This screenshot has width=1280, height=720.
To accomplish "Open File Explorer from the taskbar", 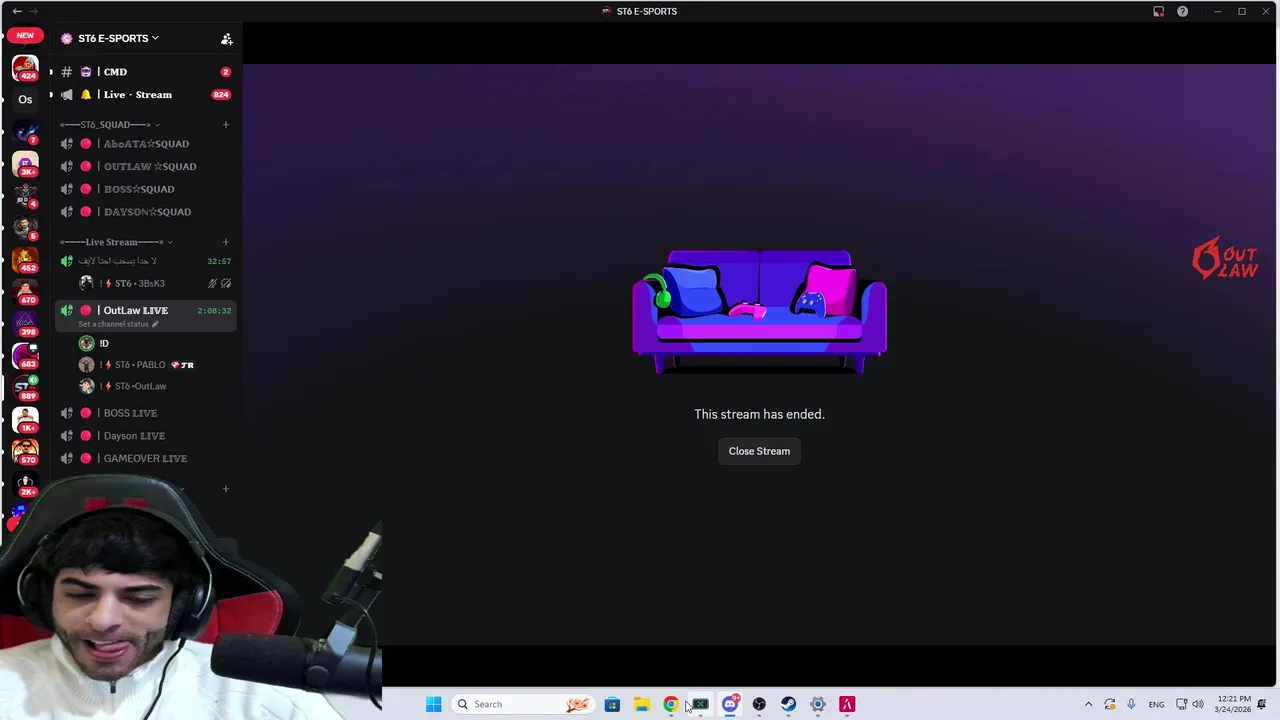I will coord(641,704).
